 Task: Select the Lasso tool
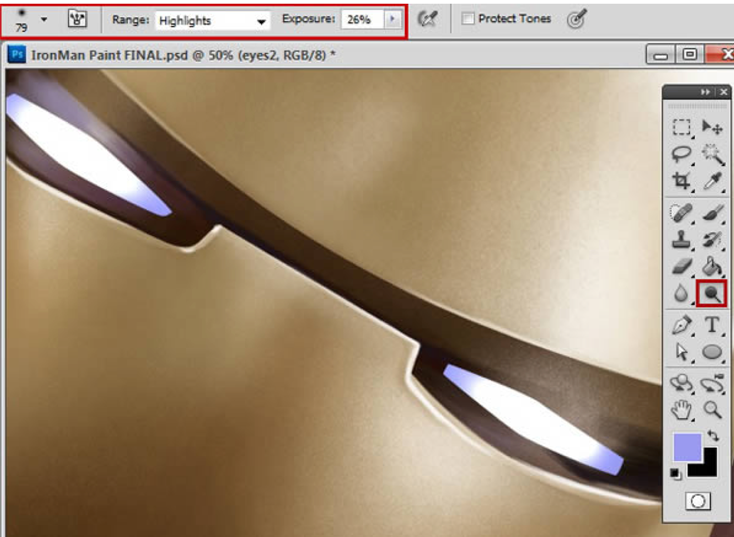tap(682, 154)
